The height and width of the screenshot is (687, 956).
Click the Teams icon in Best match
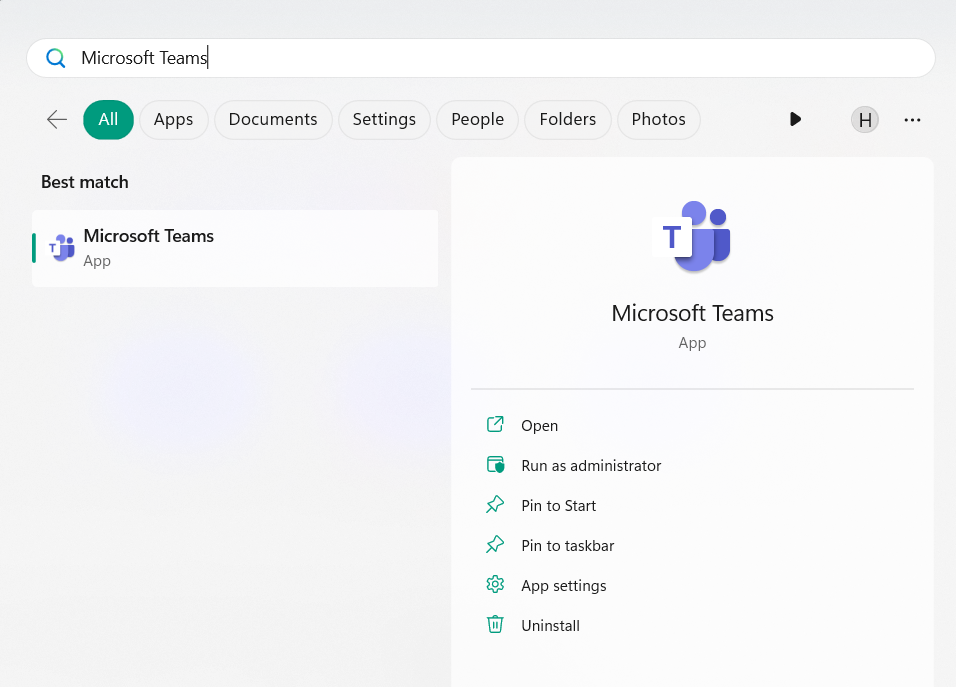(63, 248)
